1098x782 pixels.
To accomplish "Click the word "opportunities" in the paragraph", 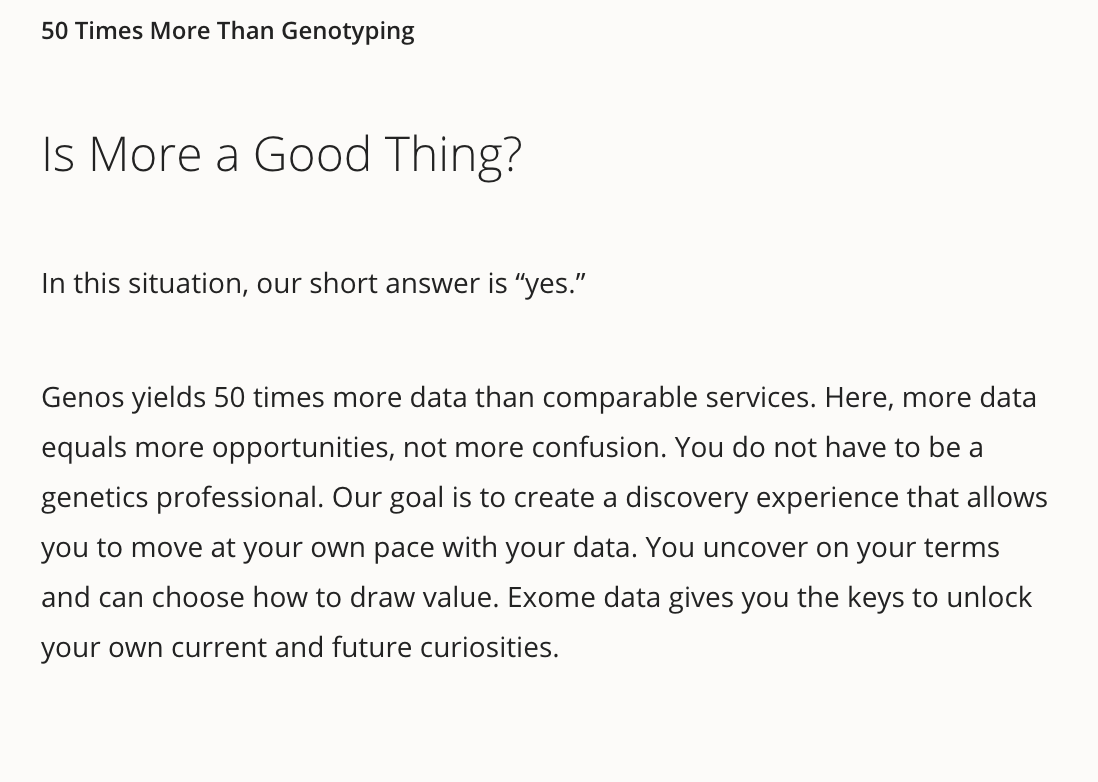I will (301, 448).
